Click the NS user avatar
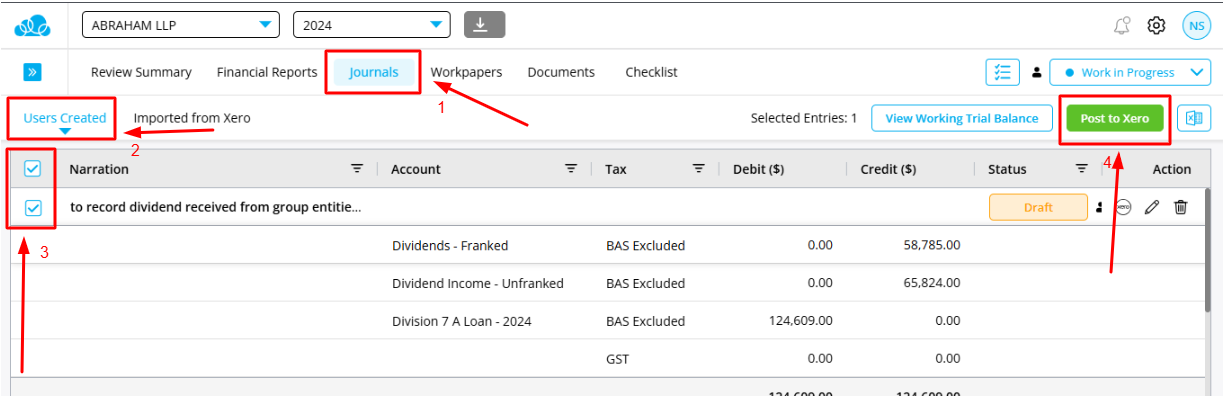 (1195, 26)
